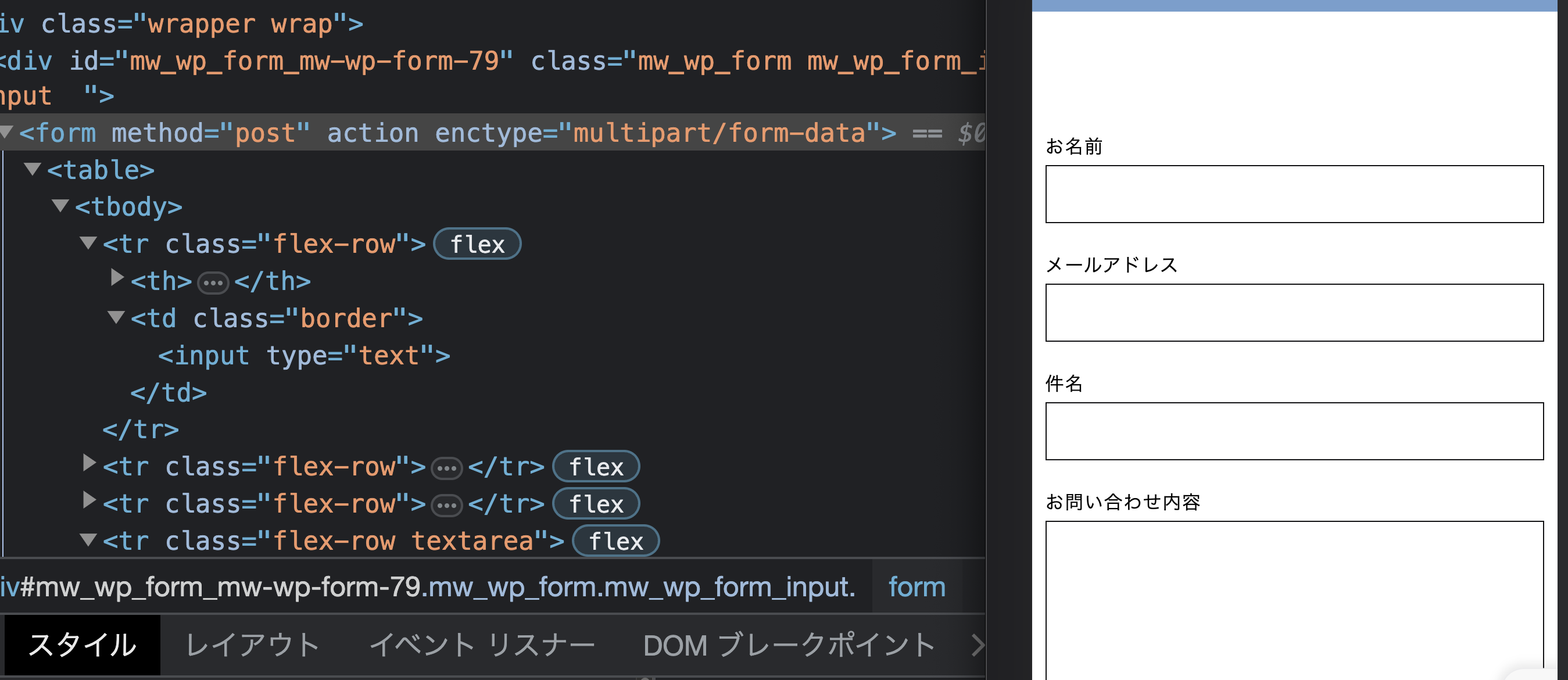Click the "border" class value on td

point(346,319)
